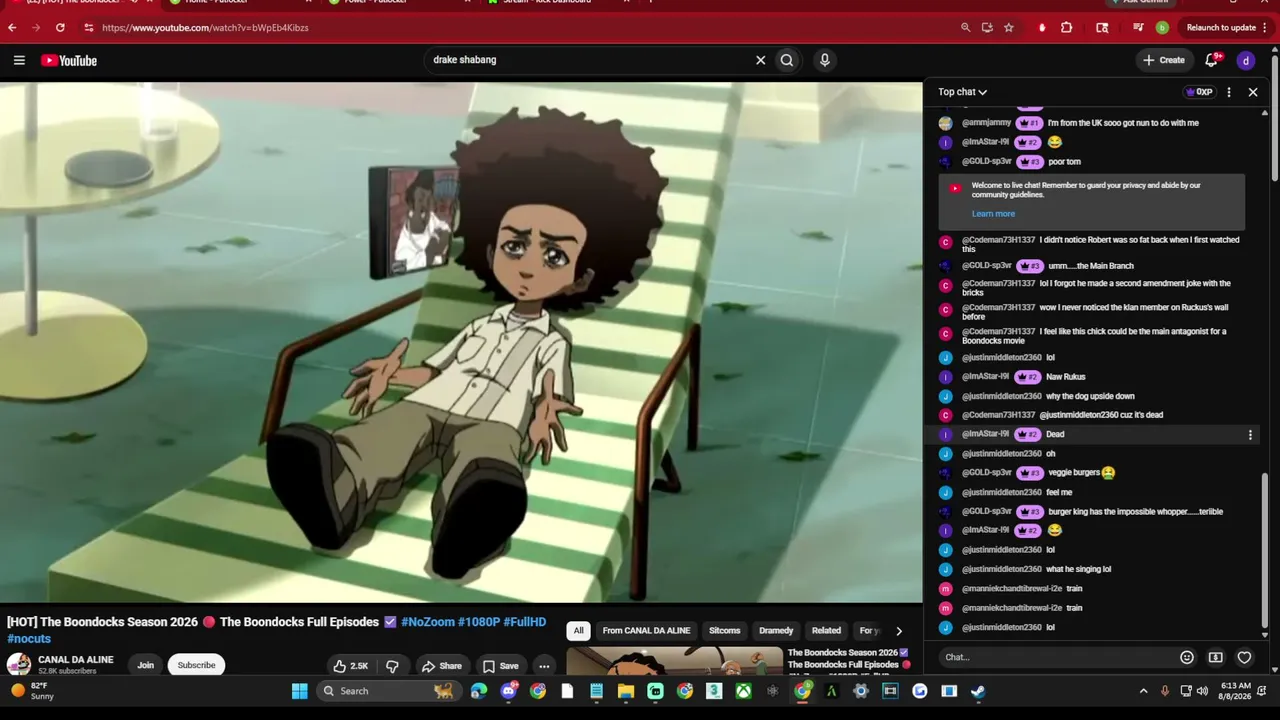Open the weather widget showing Sunny
The image size is (1280, 720).
click(31, 691)
